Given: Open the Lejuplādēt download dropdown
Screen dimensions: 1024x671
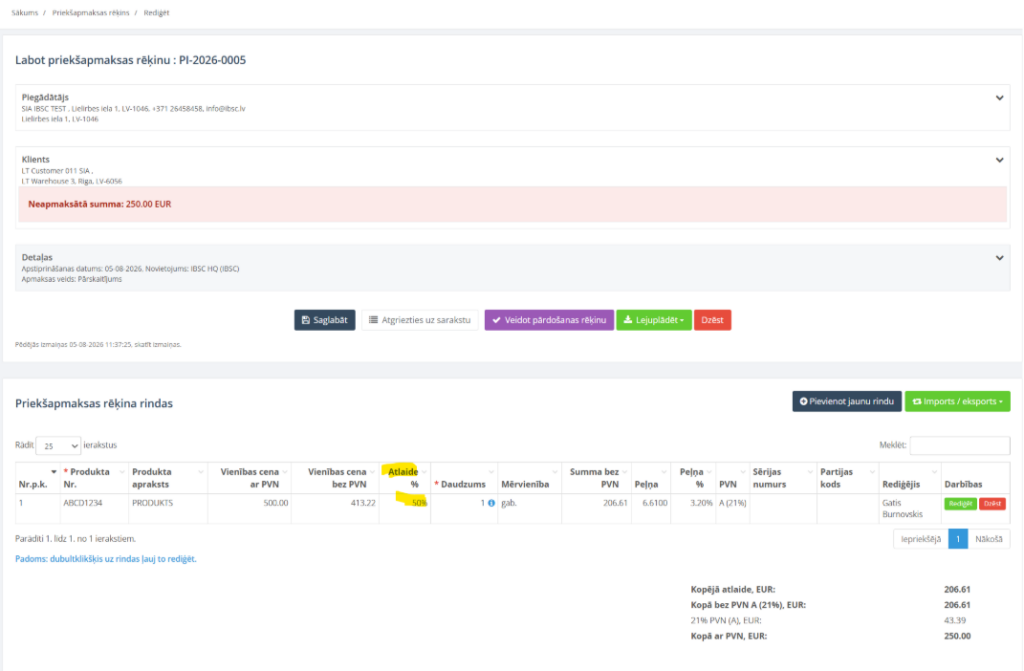Looking at the screenshot, I should click(x=654, y=320).
